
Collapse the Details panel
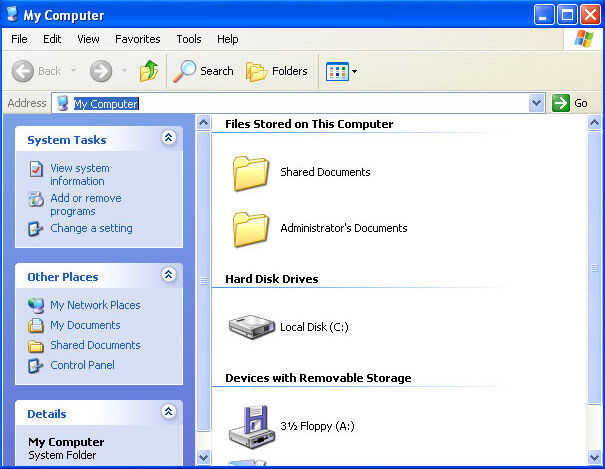(x=169, y=412)
